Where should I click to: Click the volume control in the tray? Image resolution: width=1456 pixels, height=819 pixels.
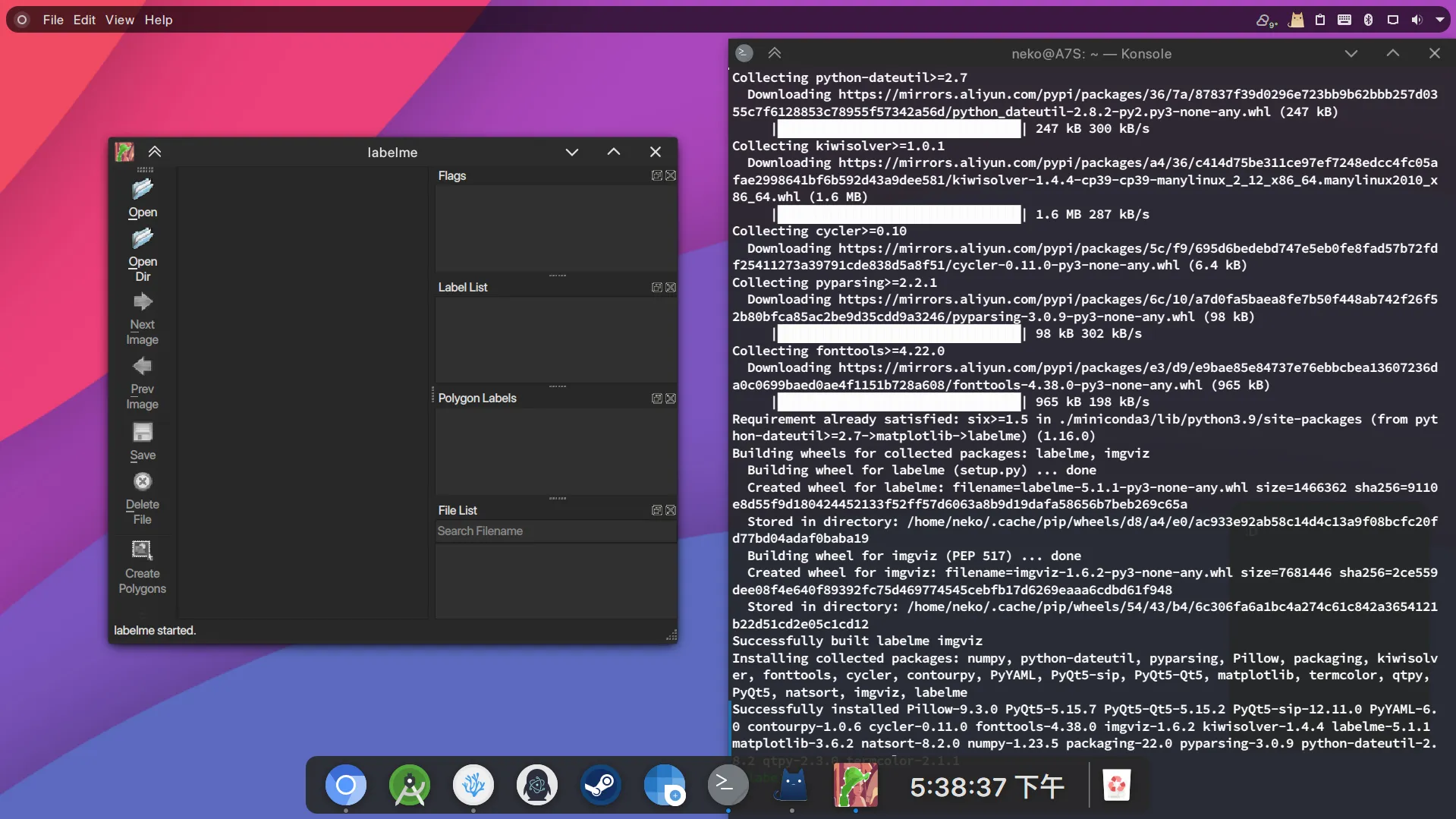click(x=1416, y=19)
